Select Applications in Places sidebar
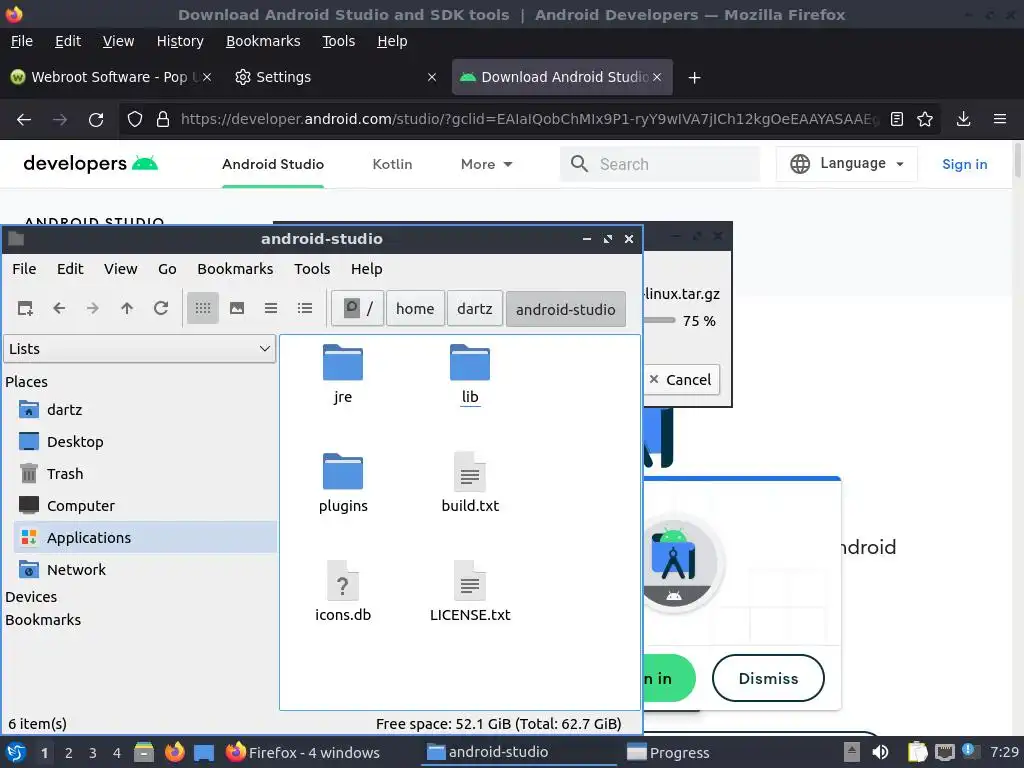The image size is (1024, 768). pyautogui.click(x=145, y=537)
